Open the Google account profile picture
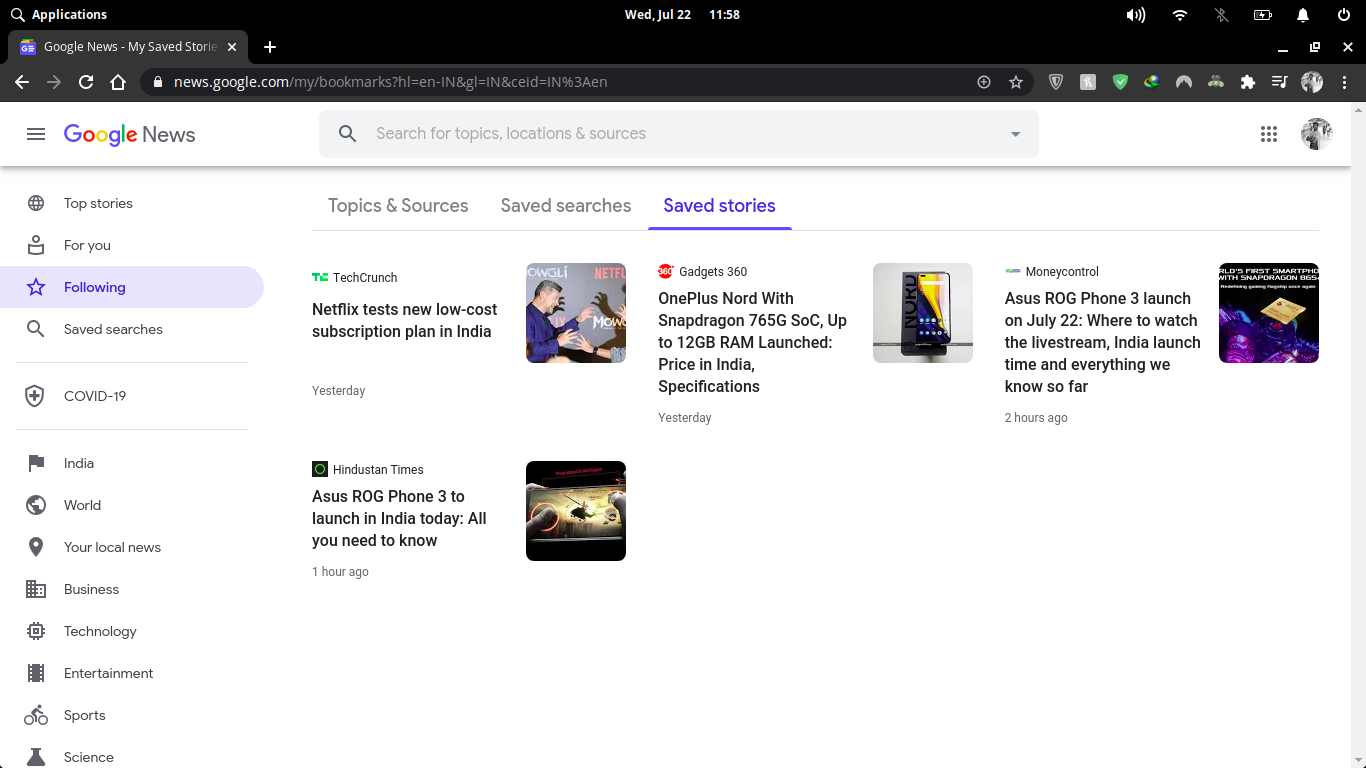The width and height of the screenshot is (1366, 768). click(x=1316, y=134)
